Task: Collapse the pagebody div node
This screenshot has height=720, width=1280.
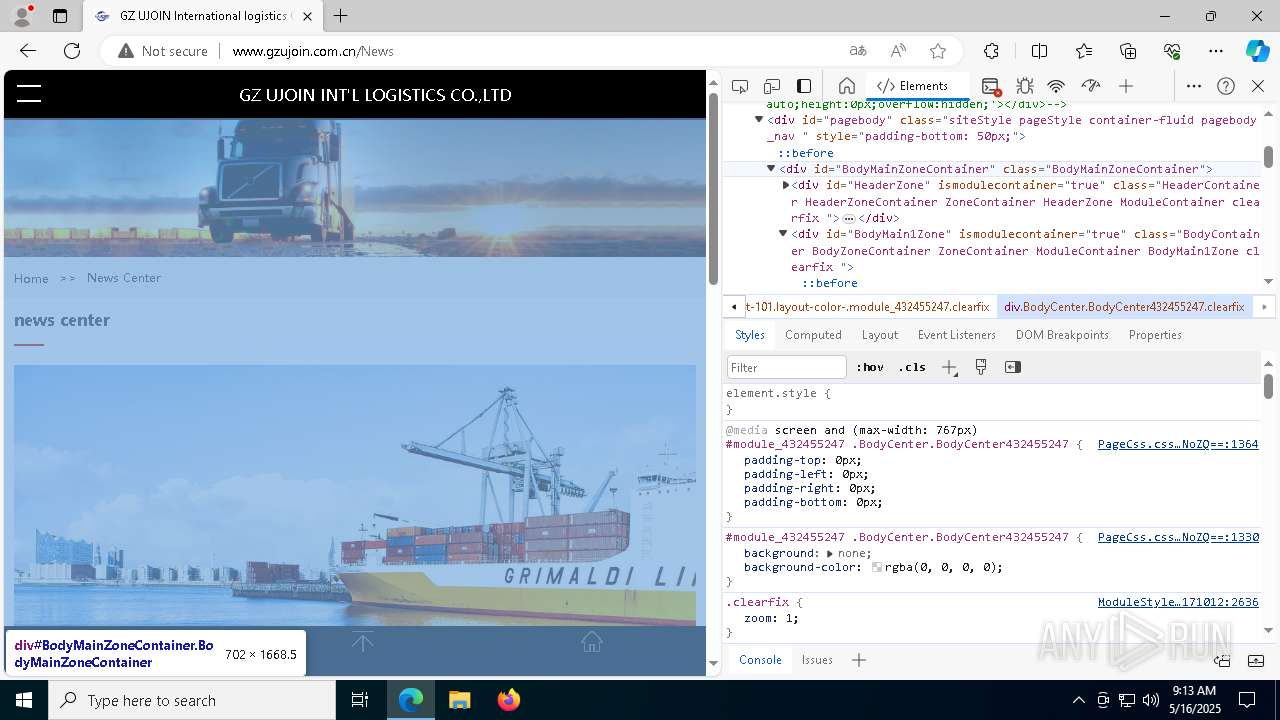Action: click(759, 120)
